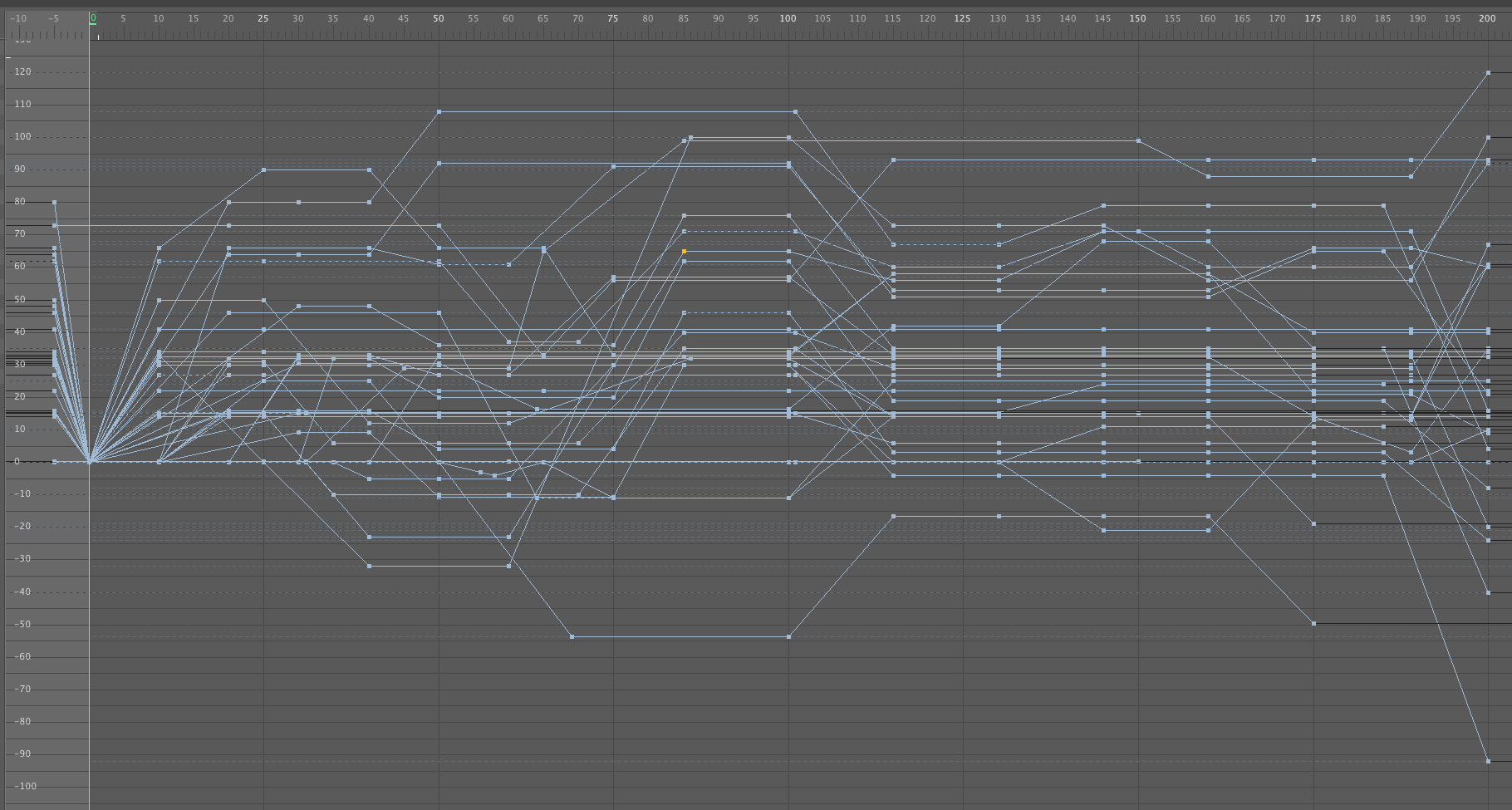
Task: Jump to frame 100 on ruler
Action: point(788,18)
